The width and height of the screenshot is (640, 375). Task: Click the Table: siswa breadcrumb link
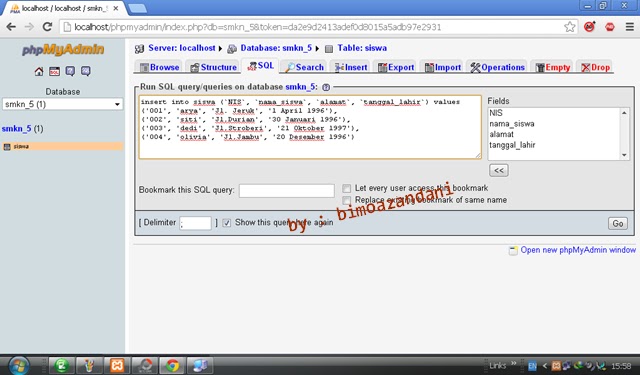362,48
